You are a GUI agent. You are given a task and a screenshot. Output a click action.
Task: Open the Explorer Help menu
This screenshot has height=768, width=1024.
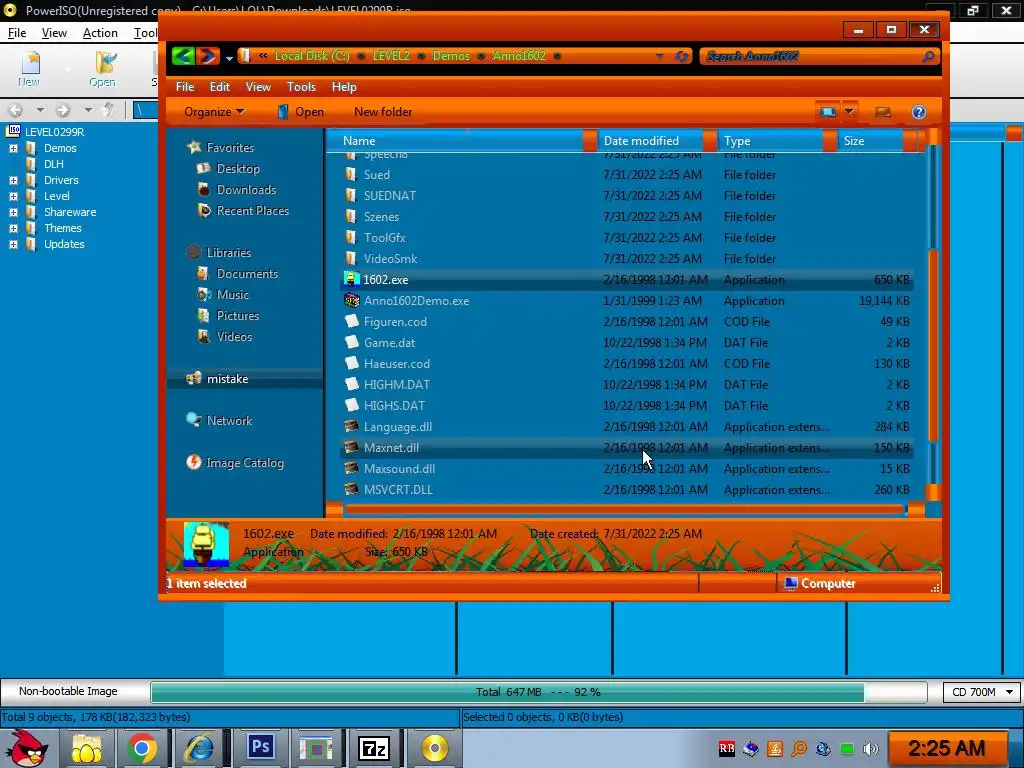point(344,87)
